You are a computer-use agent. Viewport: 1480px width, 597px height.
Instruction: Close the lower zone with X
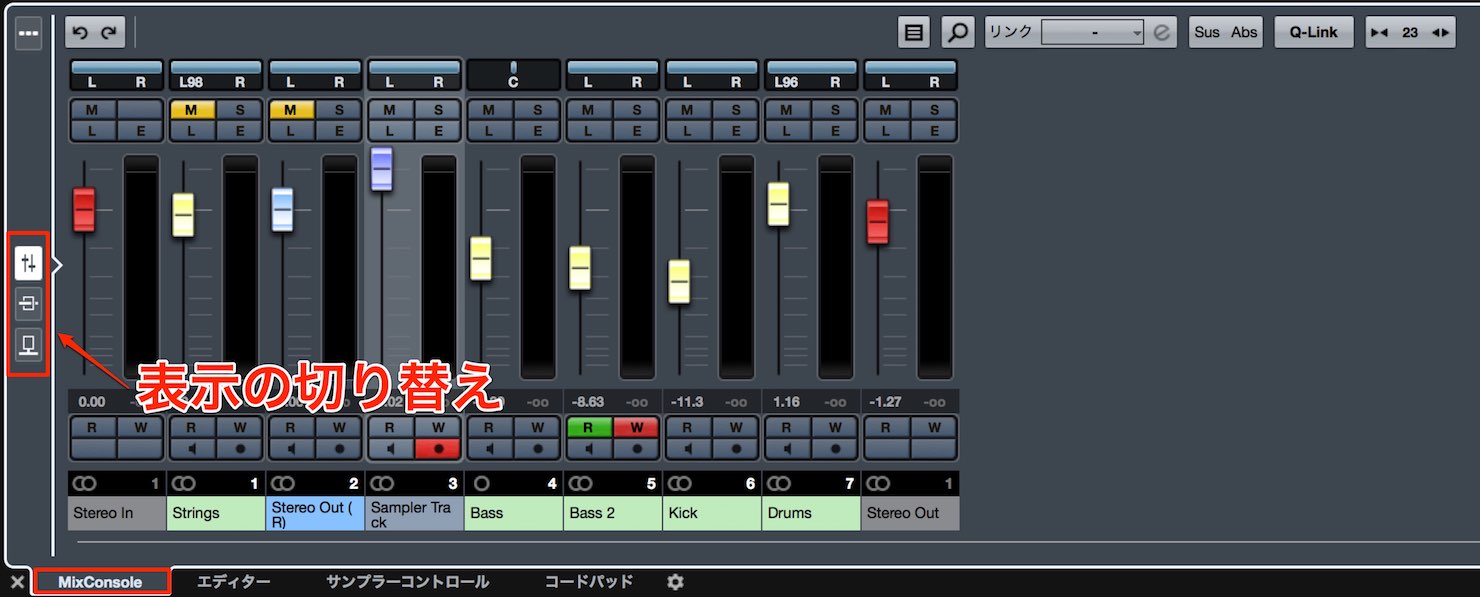tap(17, 581)
